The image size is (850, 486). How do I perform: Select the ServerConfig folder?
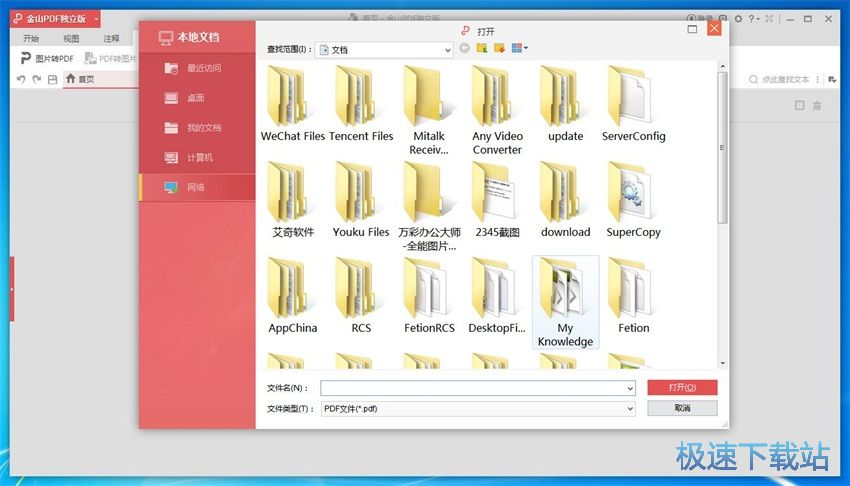(x=633, y=103)
